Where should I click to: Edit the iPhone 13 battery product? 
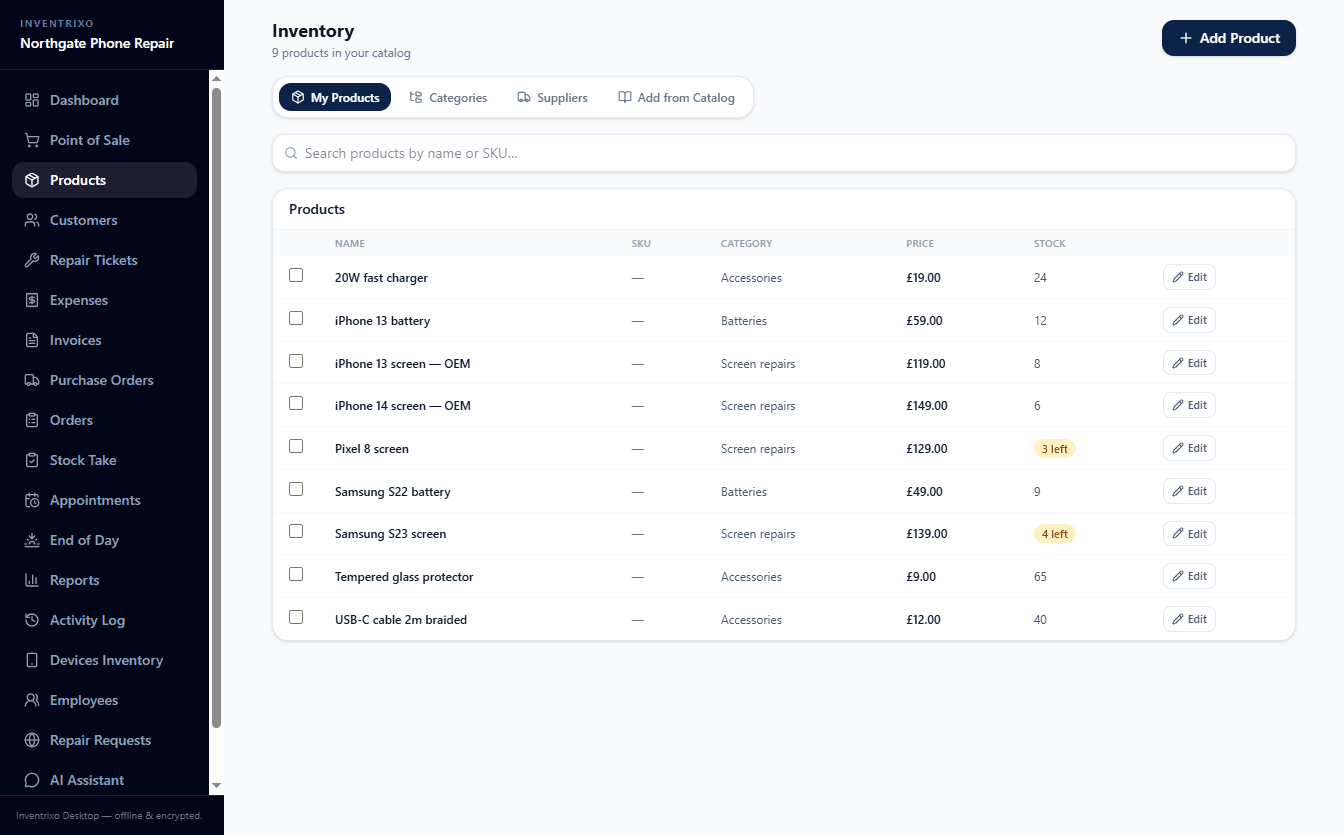click(1189, 320)
